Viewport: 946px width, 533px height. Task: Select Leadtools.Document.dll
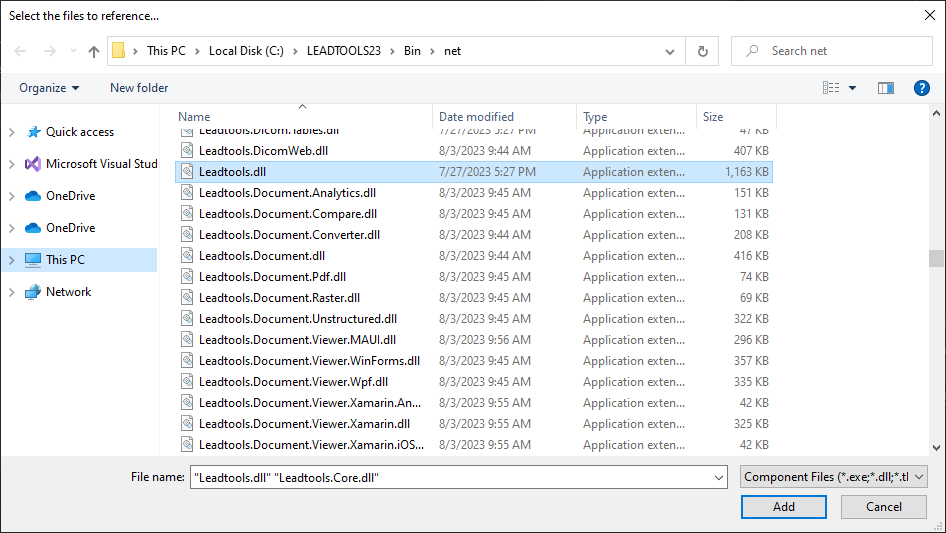[x=262, y=256]
